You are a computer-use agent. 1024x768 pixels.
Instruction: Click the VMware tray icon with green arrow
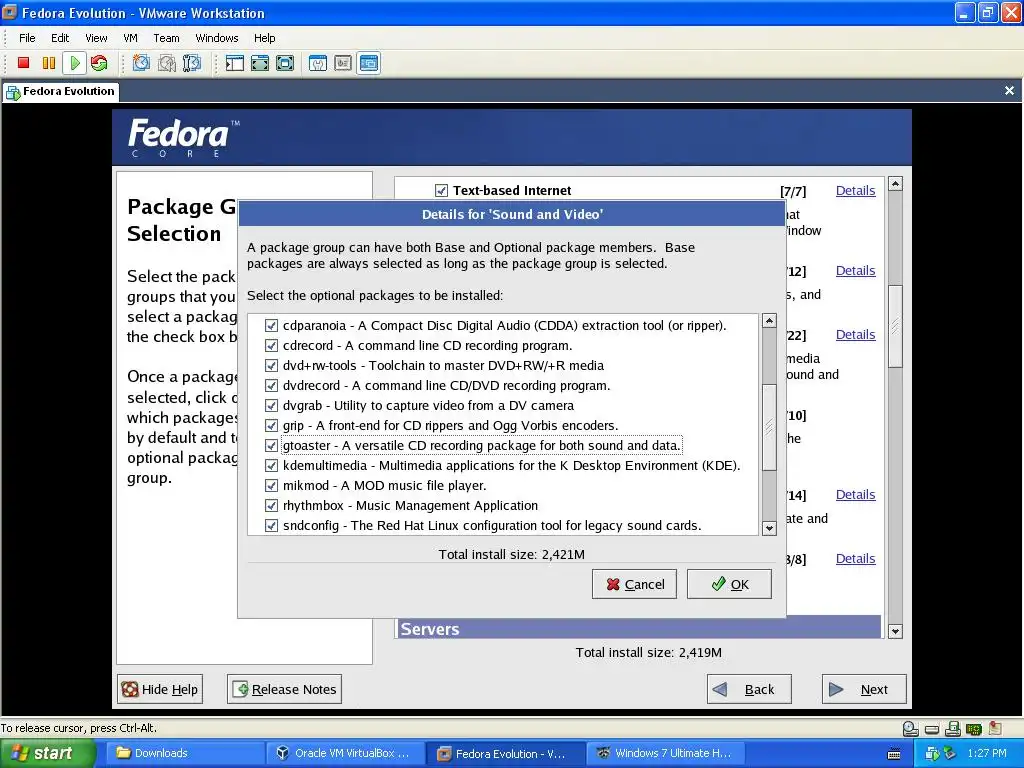pos(933,754)
